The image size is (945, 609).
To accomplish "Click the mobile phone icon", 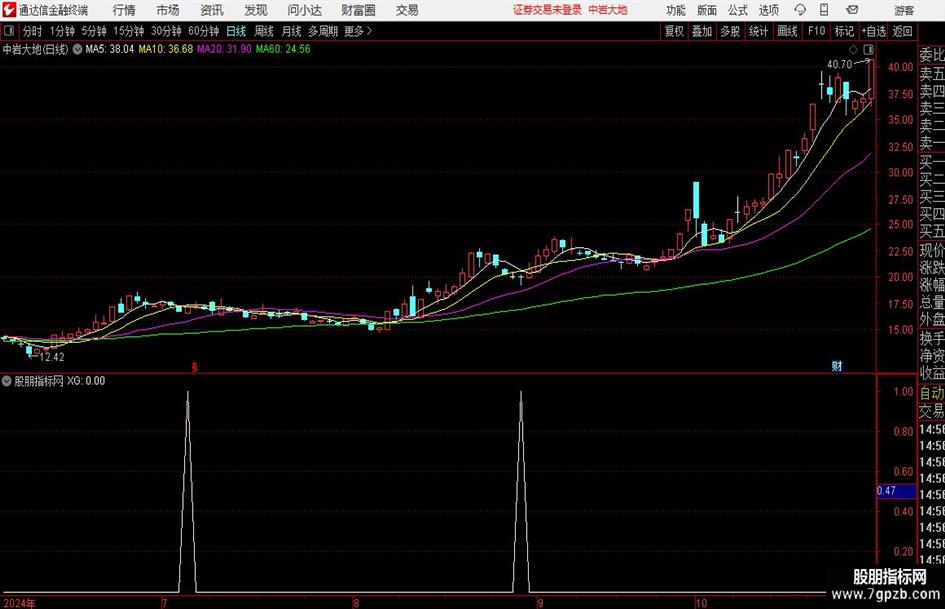I will 824,10.
